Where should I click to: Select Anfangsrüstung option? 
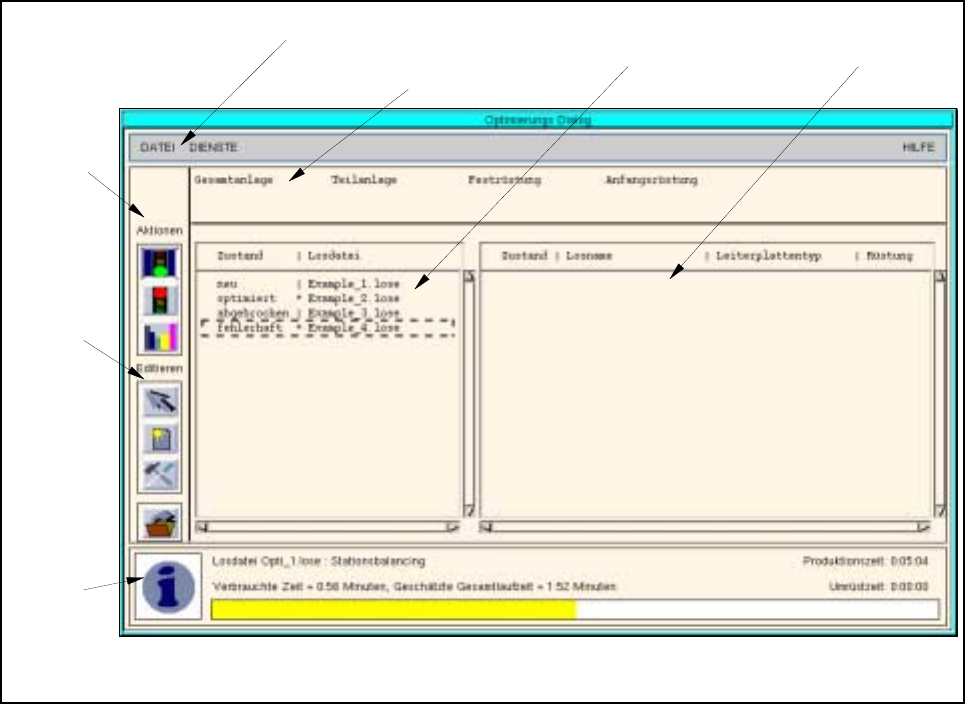pos(651,180)
